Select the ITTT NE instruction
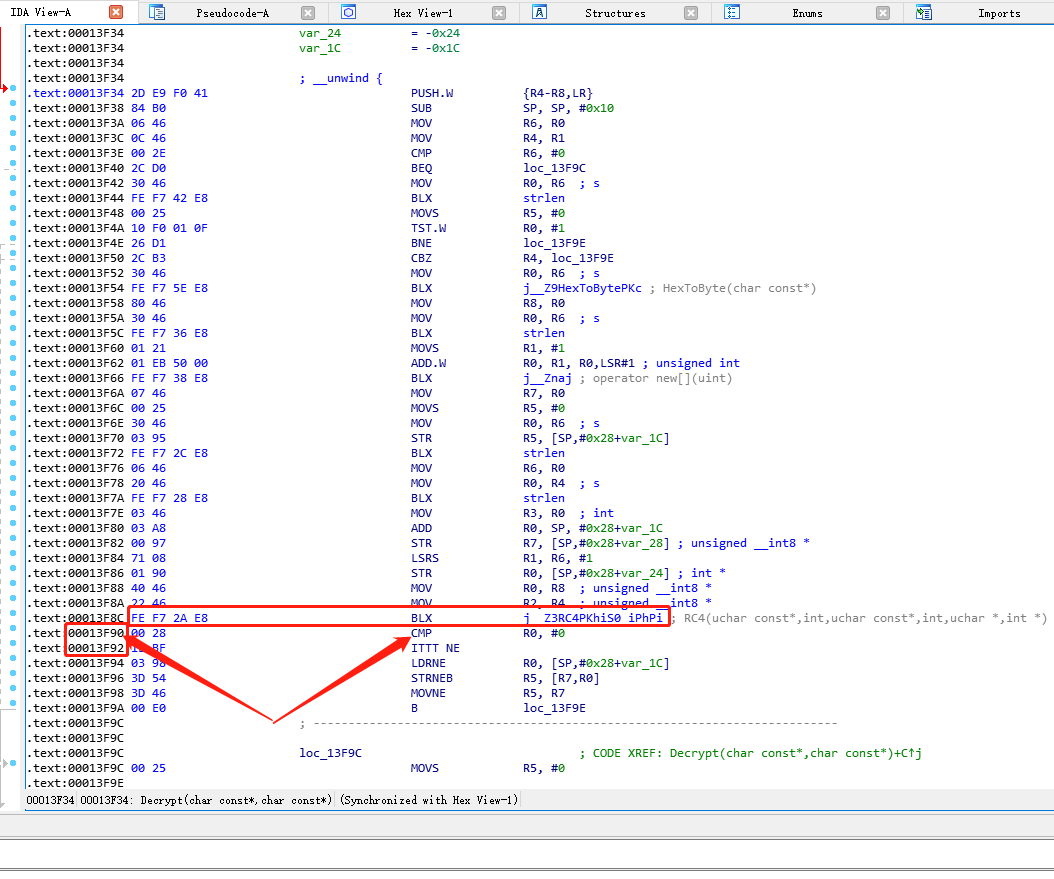 point(435,648)
